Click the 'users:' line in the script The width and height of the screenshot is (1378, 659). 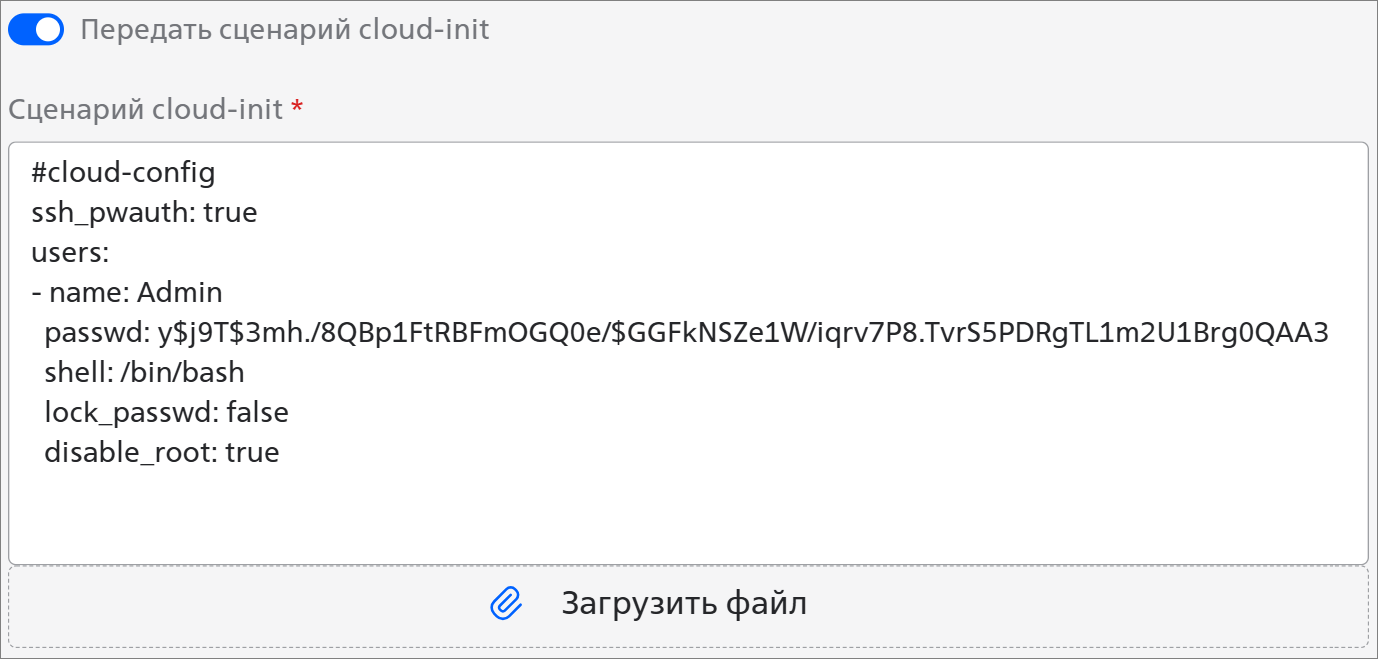70,253
